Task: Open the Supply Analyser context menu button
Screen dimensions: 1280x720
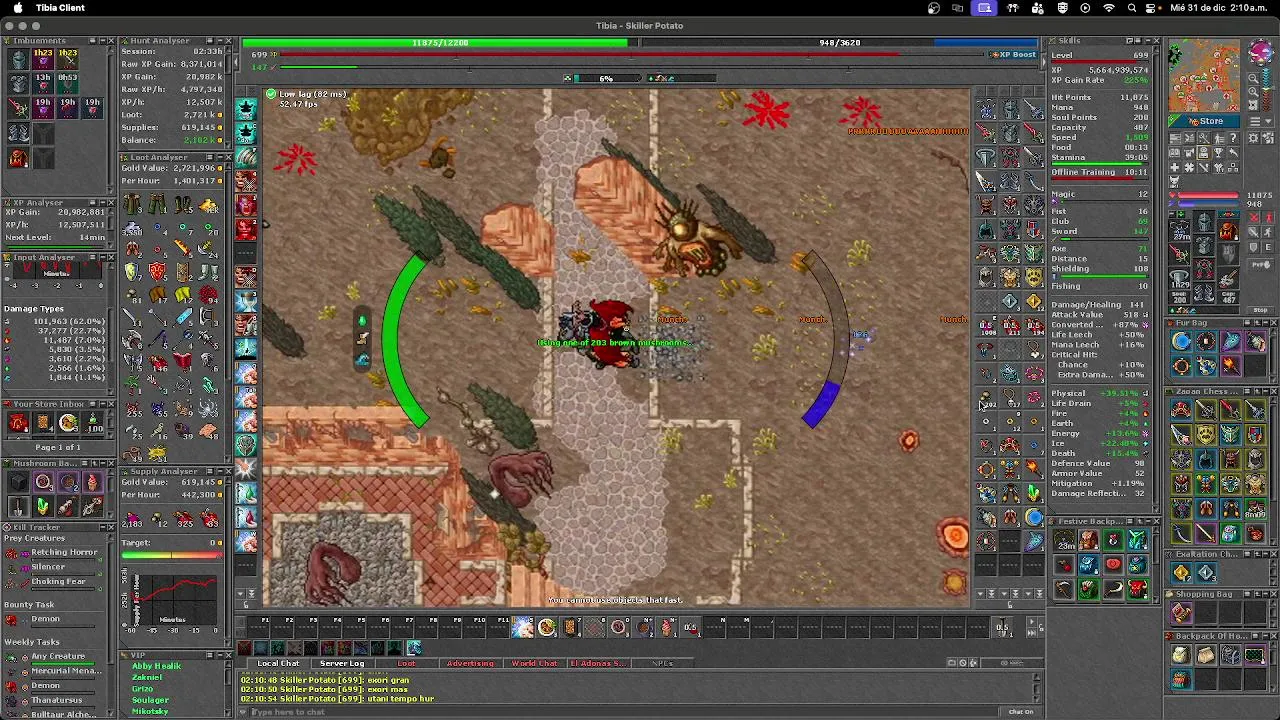Action: click(210, 472)
